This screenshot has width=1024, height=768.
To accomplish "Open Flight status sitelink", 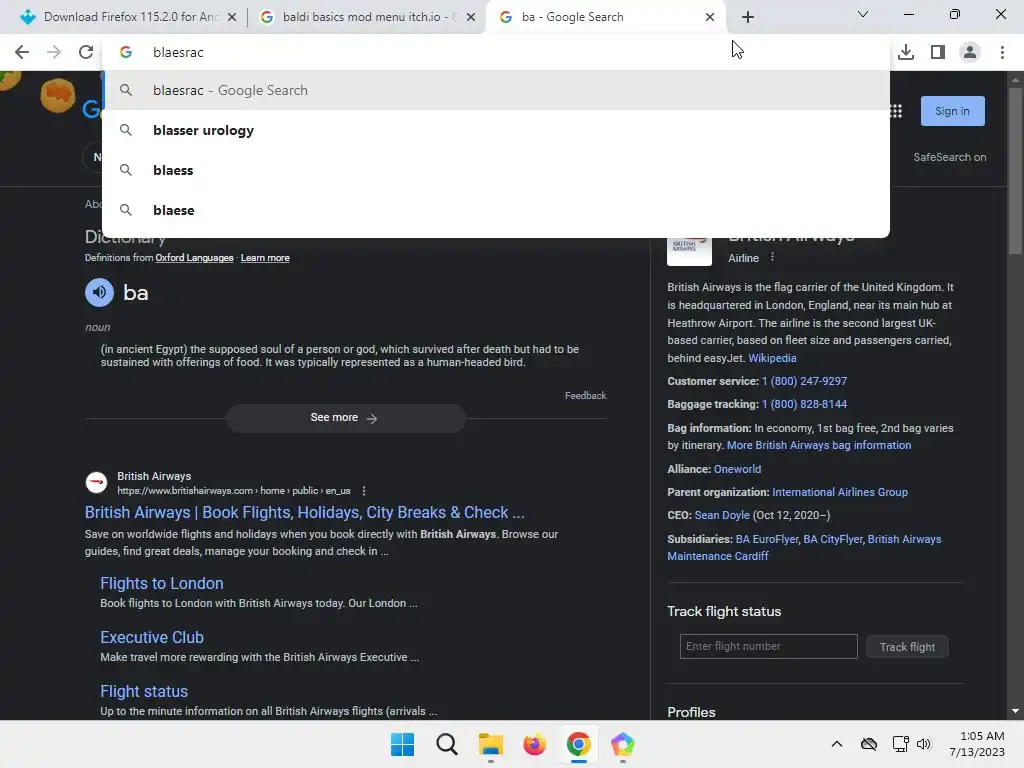I will pyautogui.click(x=144, y=691).
